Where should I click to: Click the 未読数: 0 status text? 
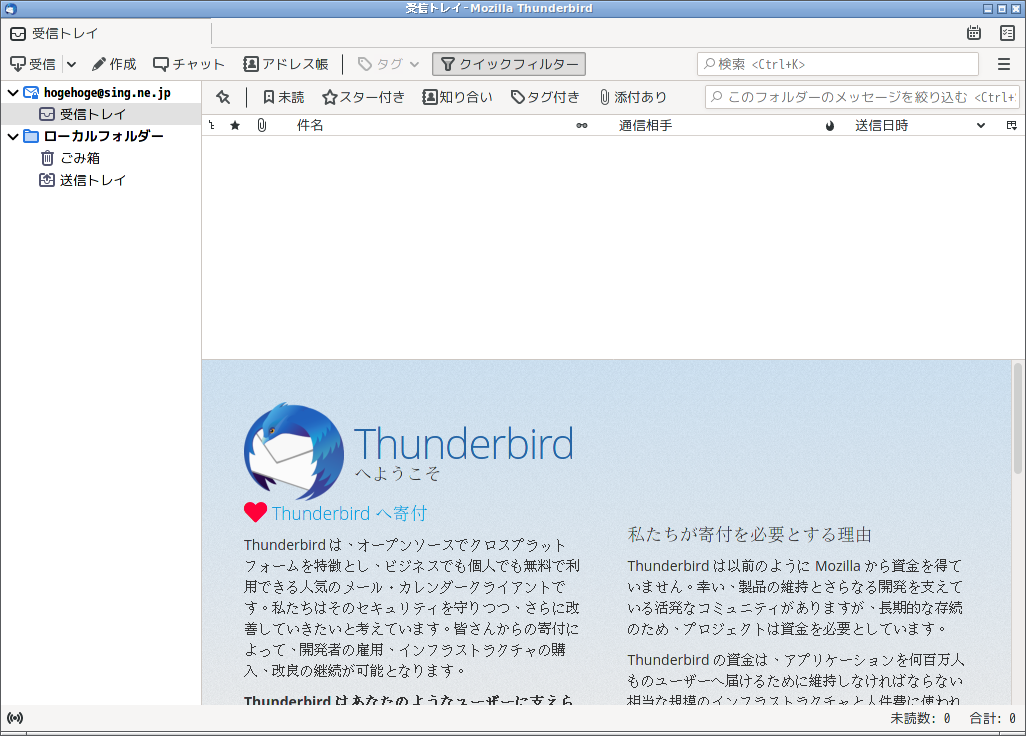920,718
